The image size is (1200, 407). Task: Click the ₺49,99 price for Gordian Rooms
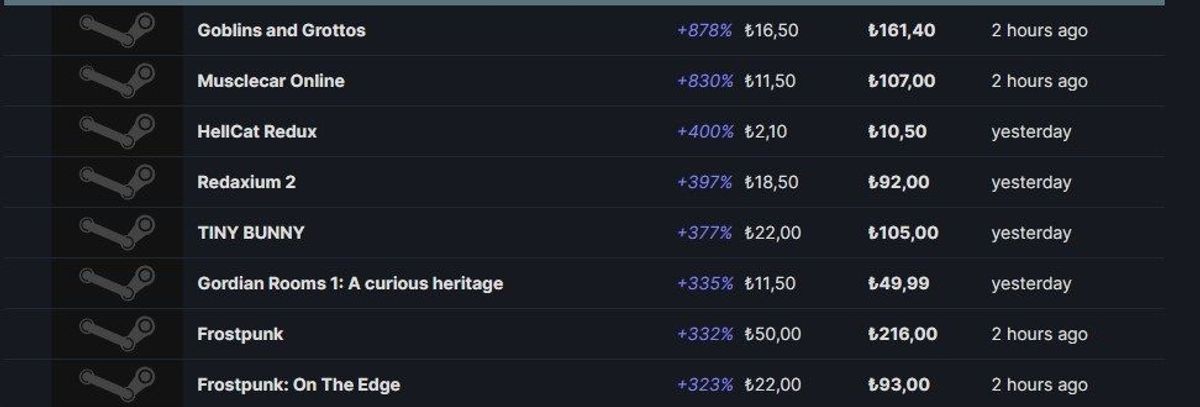coord(898,283)
